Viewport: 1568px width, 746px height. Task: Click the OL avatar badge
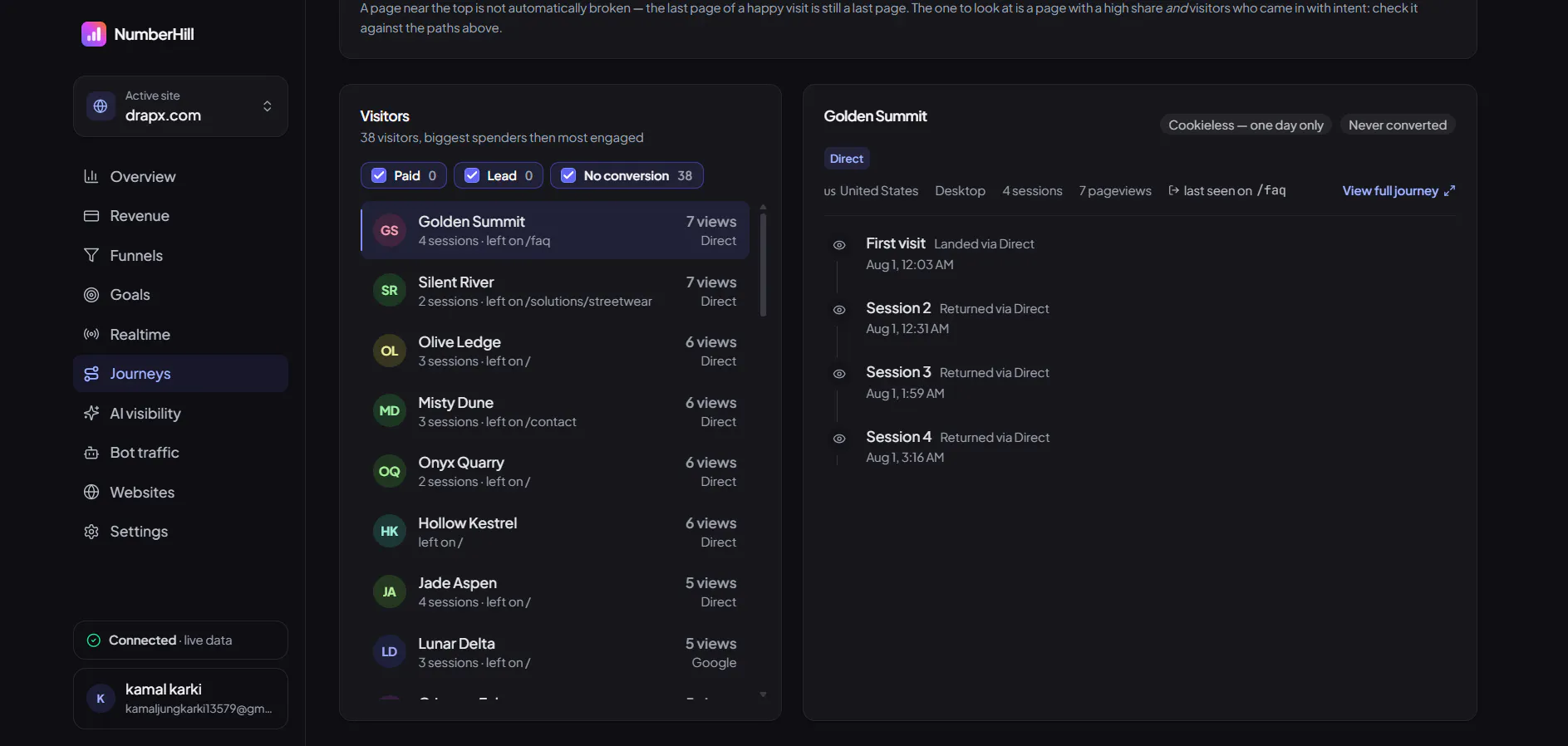[390, 351]
